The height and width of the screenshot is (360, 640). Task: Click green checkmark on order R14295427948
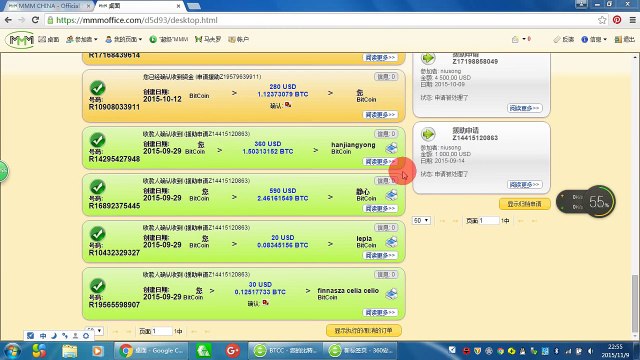tap(98, 140)
